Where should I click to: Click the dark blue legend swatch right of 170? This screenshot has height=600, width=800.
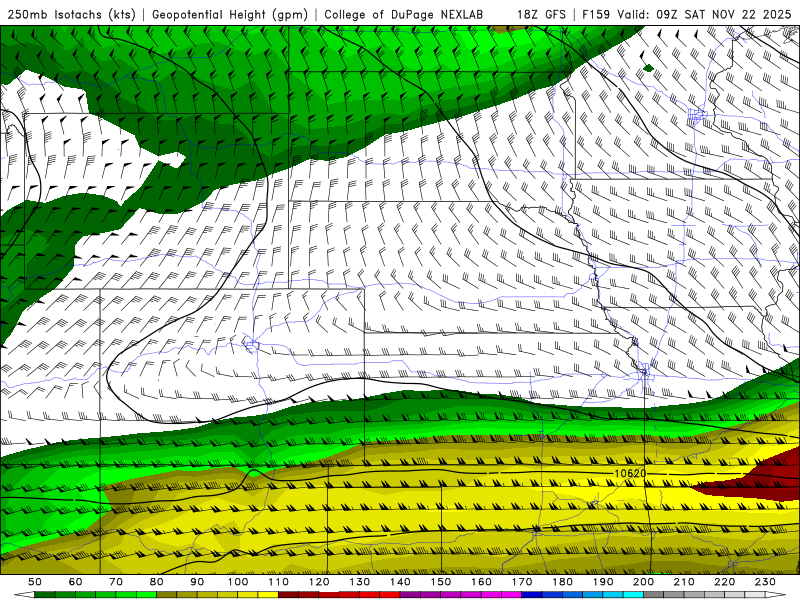[532, 595]
